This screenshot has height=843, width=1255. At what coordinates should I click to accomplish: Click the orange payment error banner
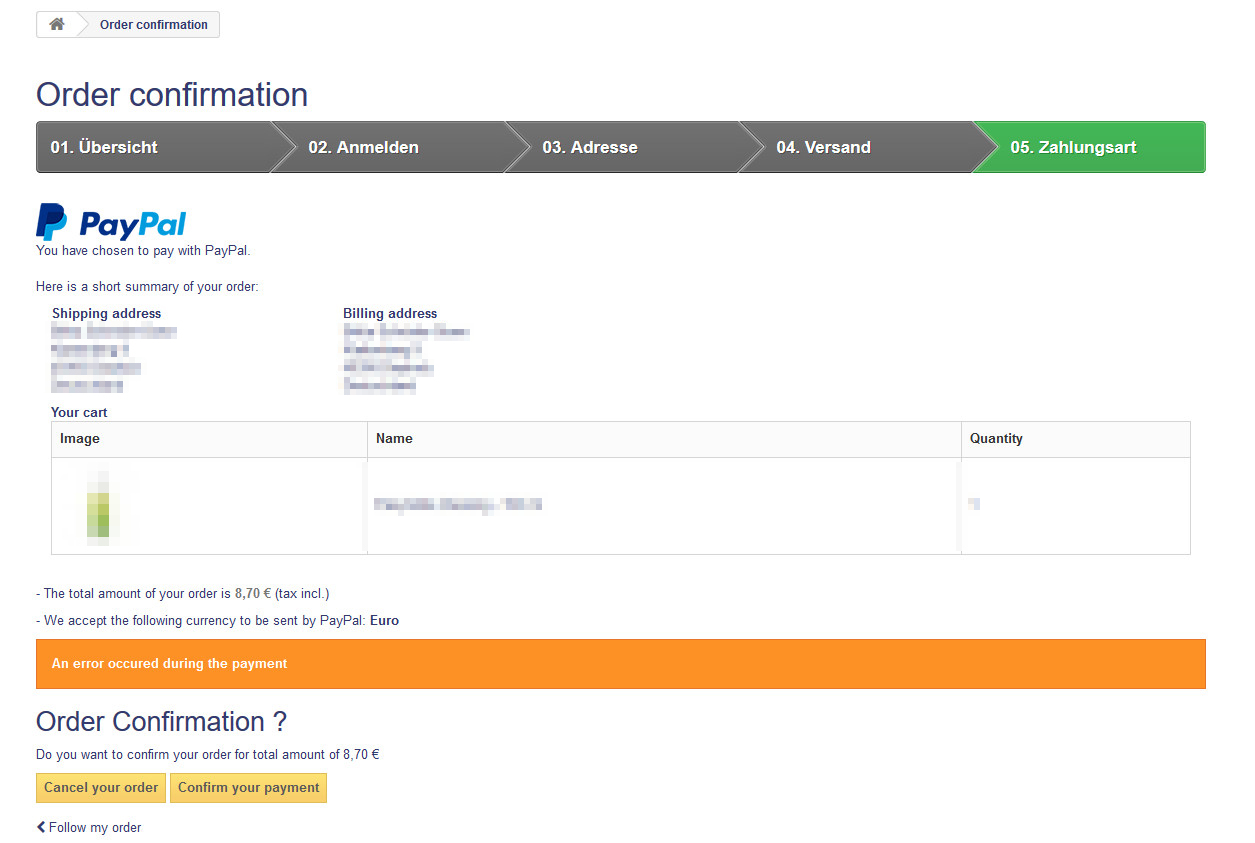click(620, 664)
